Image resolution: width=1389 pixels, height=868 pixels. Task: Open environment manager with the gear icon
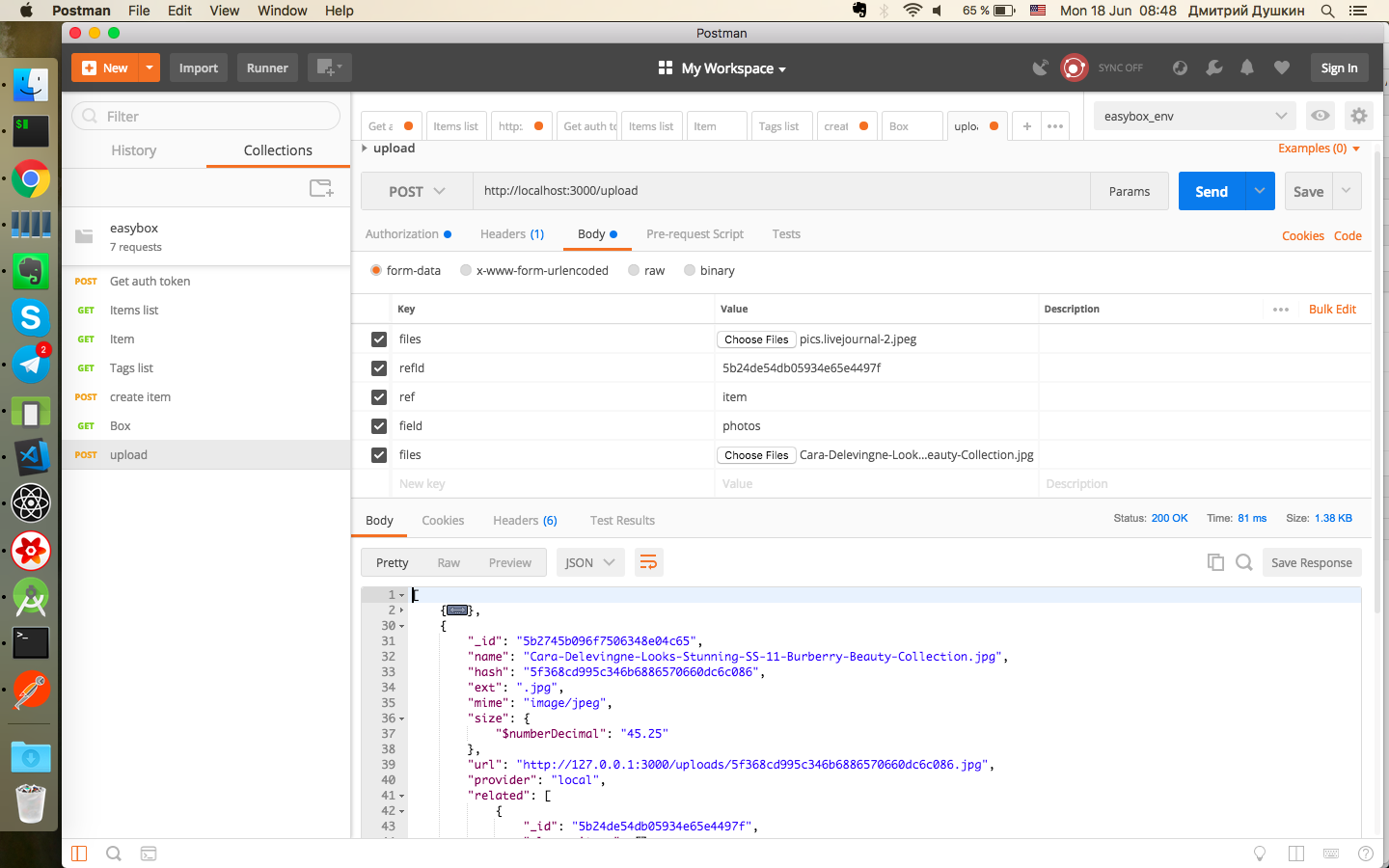tap(1359, 116)
